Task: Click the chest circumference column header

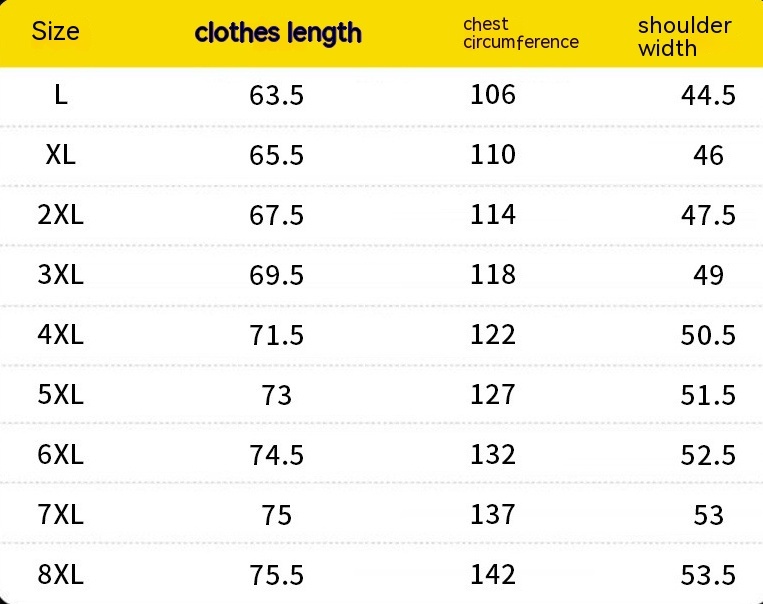Action: click(x=521, y=33)
